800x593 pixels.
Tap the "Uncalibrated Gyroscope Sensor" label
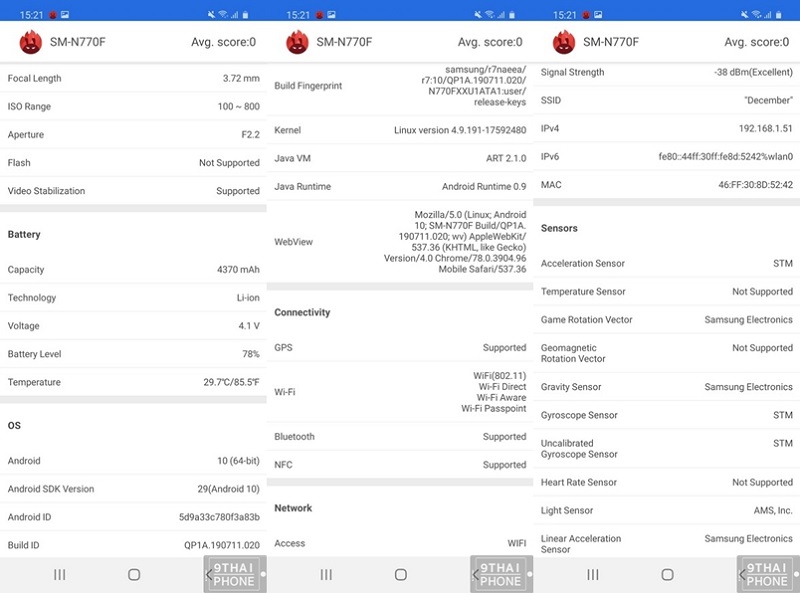tap(579, 449)
